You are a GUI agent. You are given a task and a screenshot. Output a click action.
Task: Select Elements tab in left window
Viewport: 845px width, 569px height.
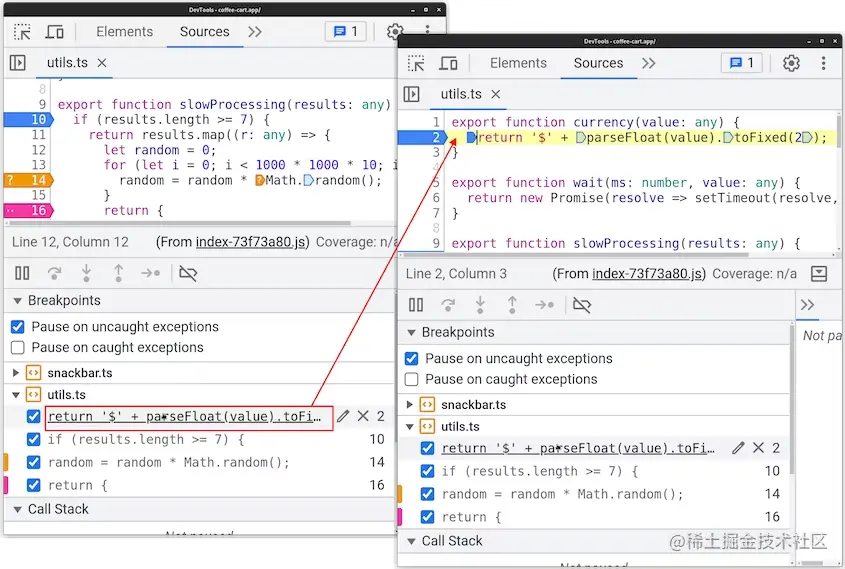click(124, 32)
